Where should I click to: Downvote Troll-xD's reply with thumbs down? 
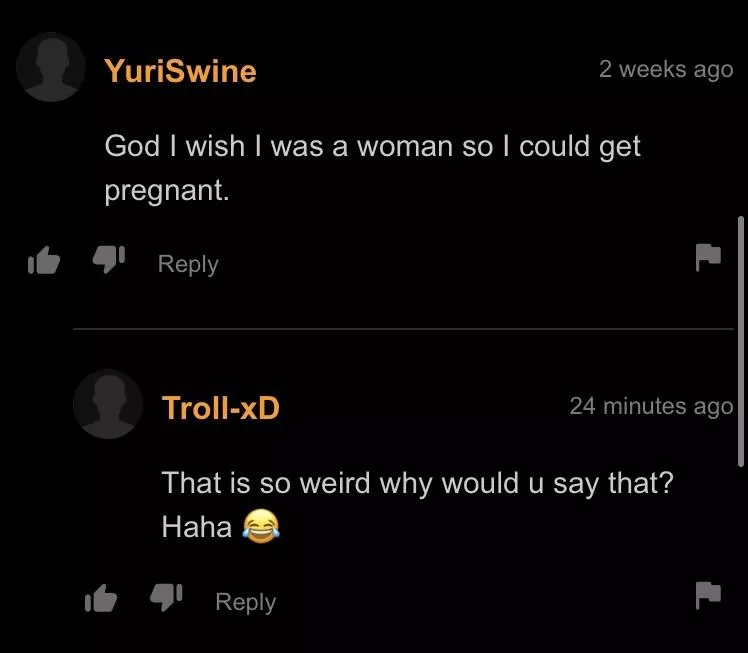pyautogui.click(x=166, y=597)
